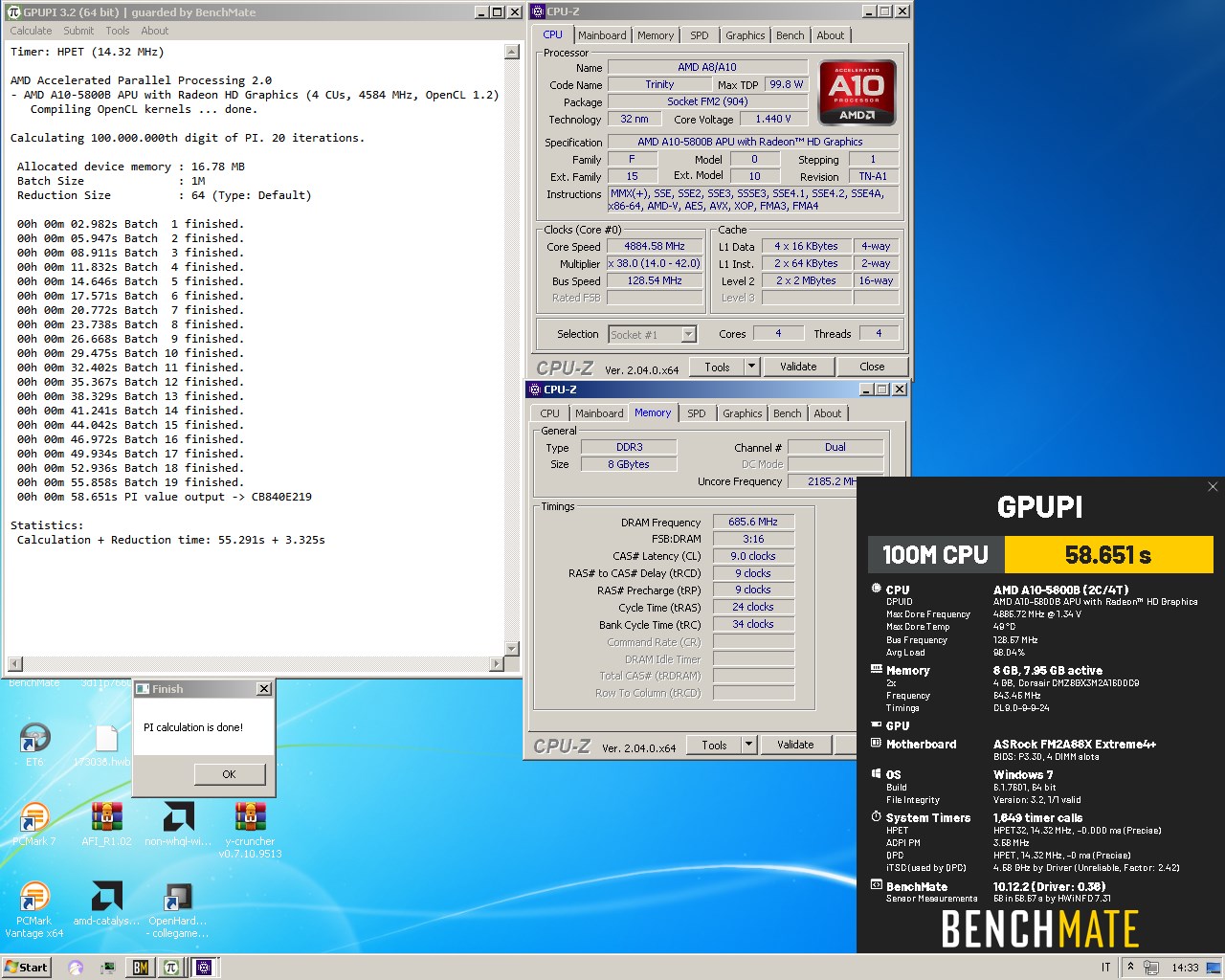Click Validate button in top CPU-Z

coord(798,367)
